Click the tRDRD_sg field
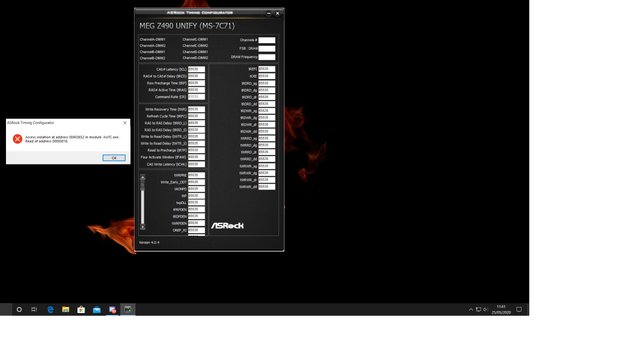 point(267,83)
